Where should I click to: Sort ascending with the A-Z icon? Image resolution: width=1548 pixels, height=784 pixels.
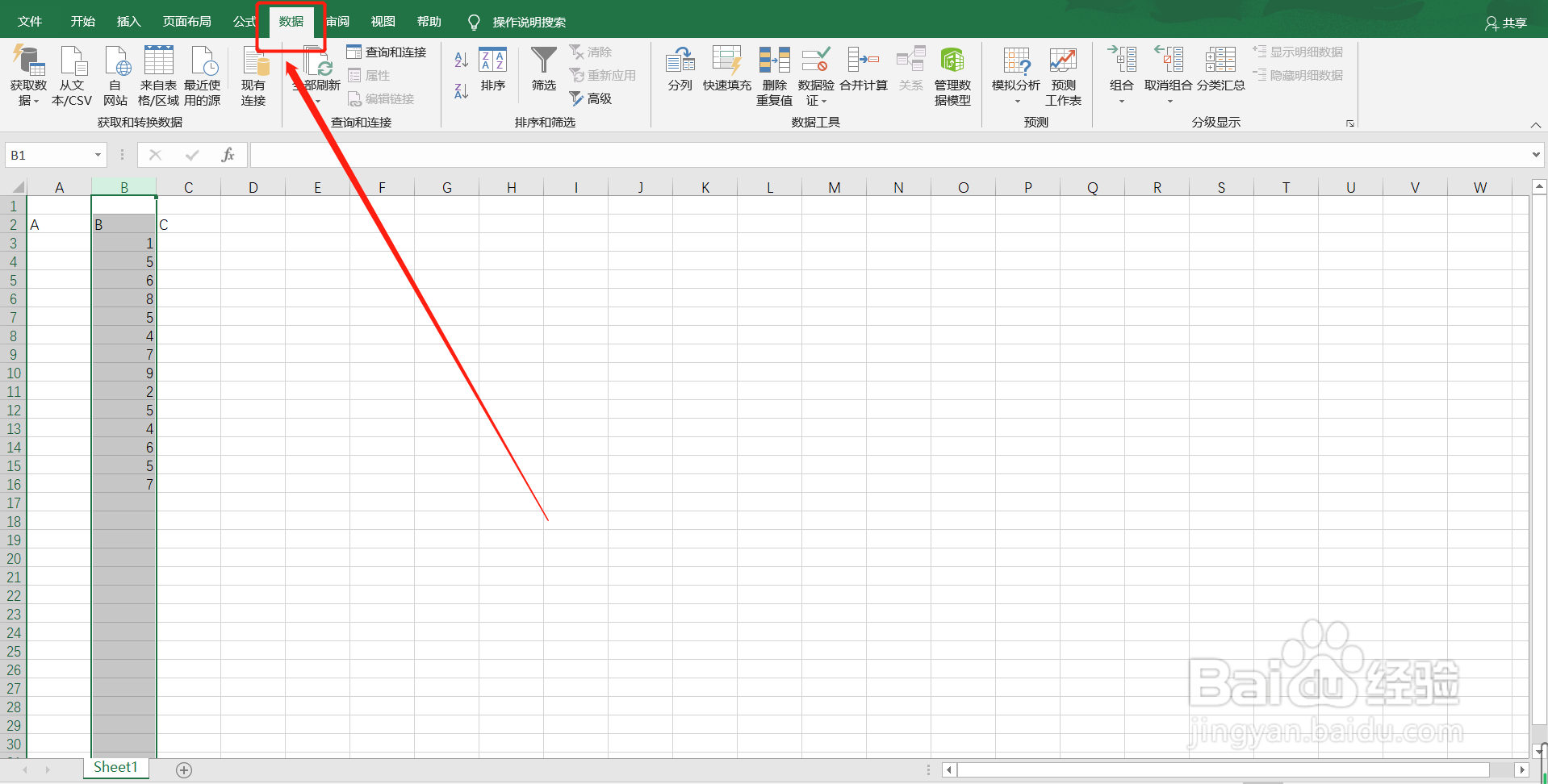pos(462,60)
